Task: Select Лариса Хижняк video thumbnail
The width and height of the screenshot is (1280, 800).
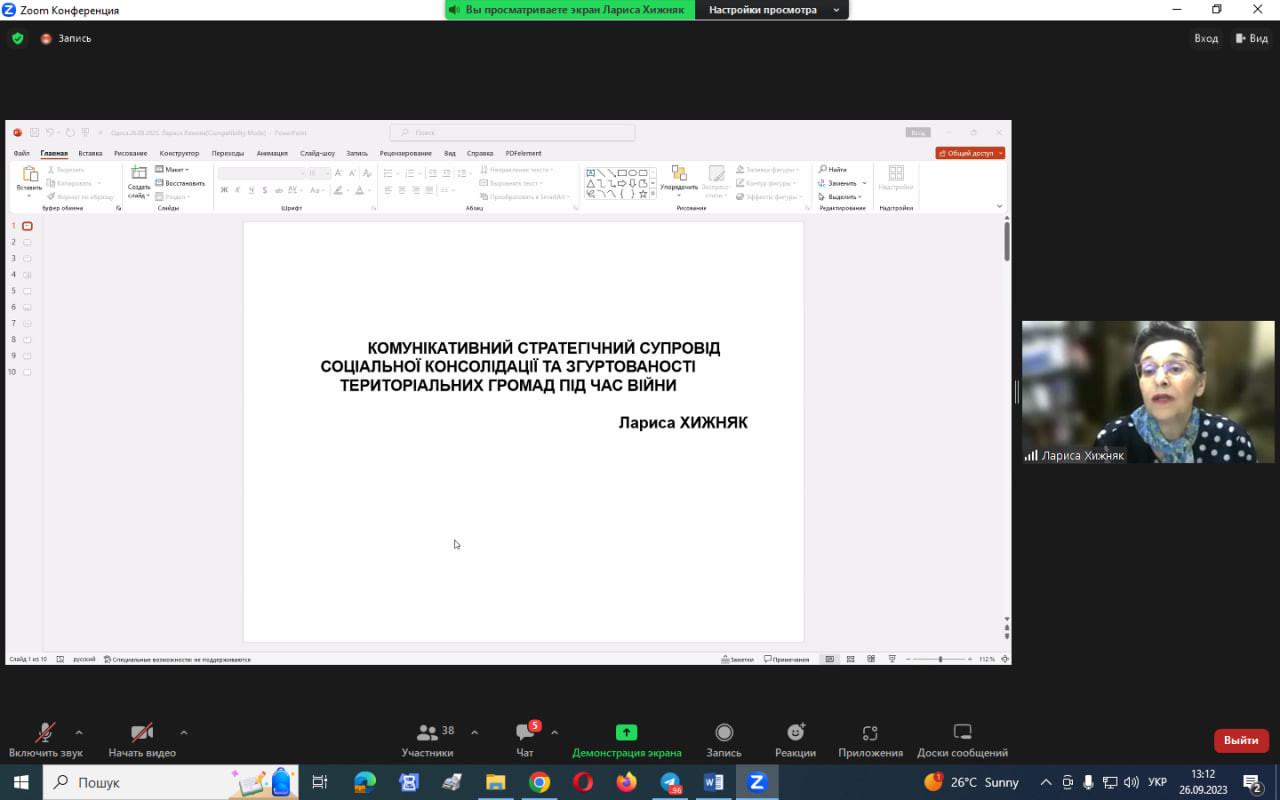Action: 1147,391
